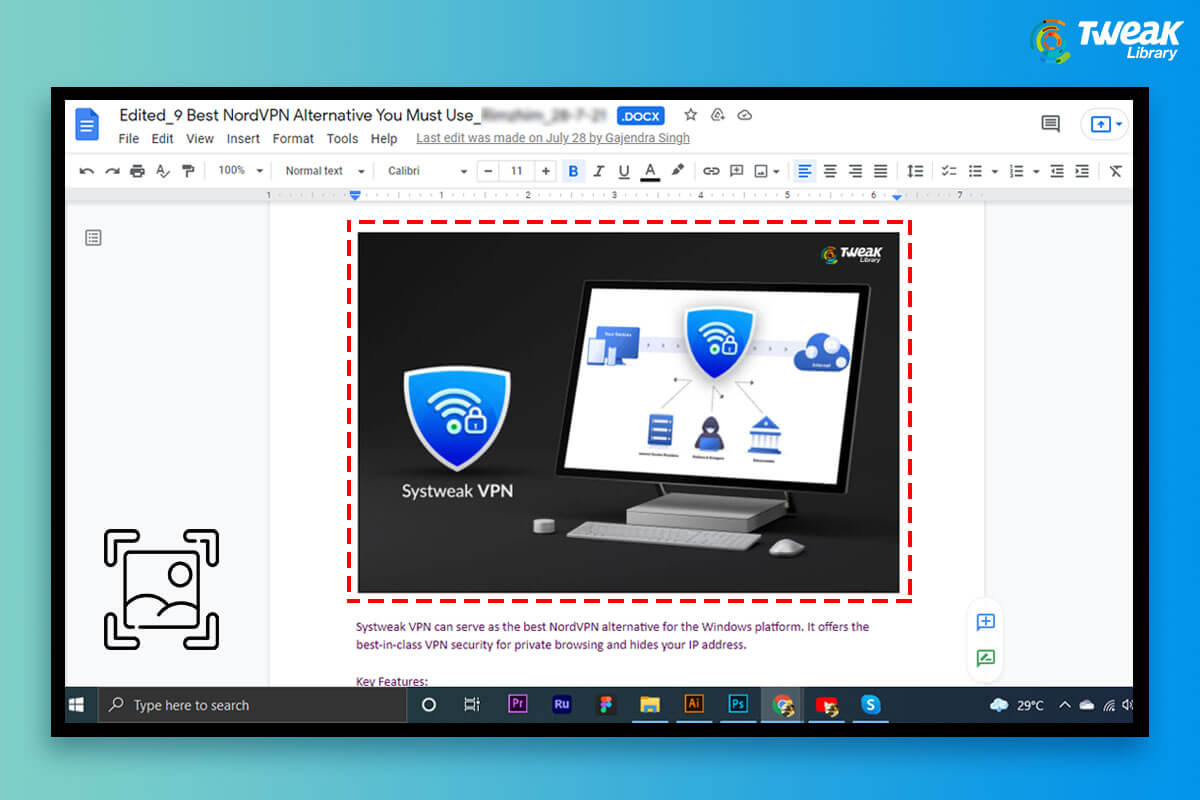The height and width of the screenshot is (800, 1200).
Task: Select the Paint format roller tool
Action: point(187,171)
